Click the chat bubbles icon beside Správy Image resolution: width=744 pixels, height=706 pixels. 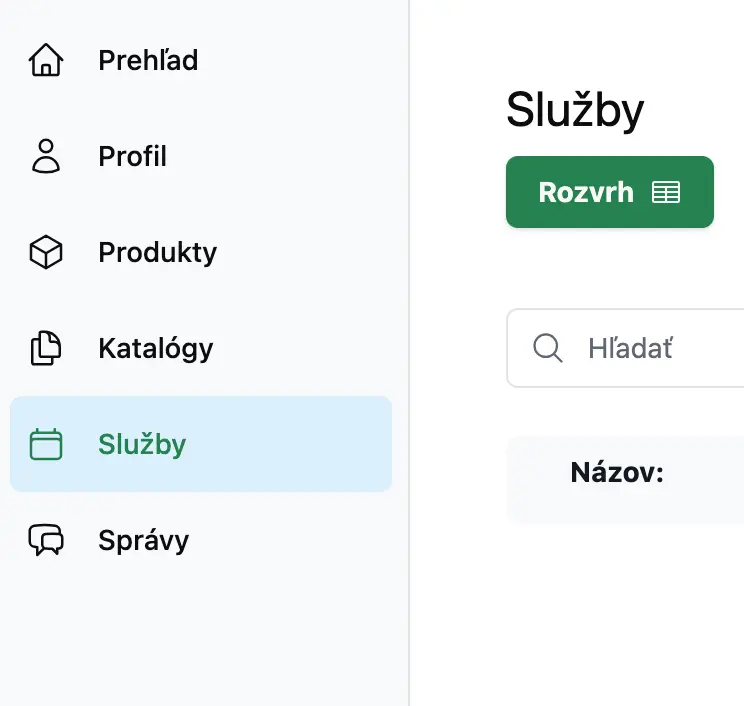[x=46, y=540]
